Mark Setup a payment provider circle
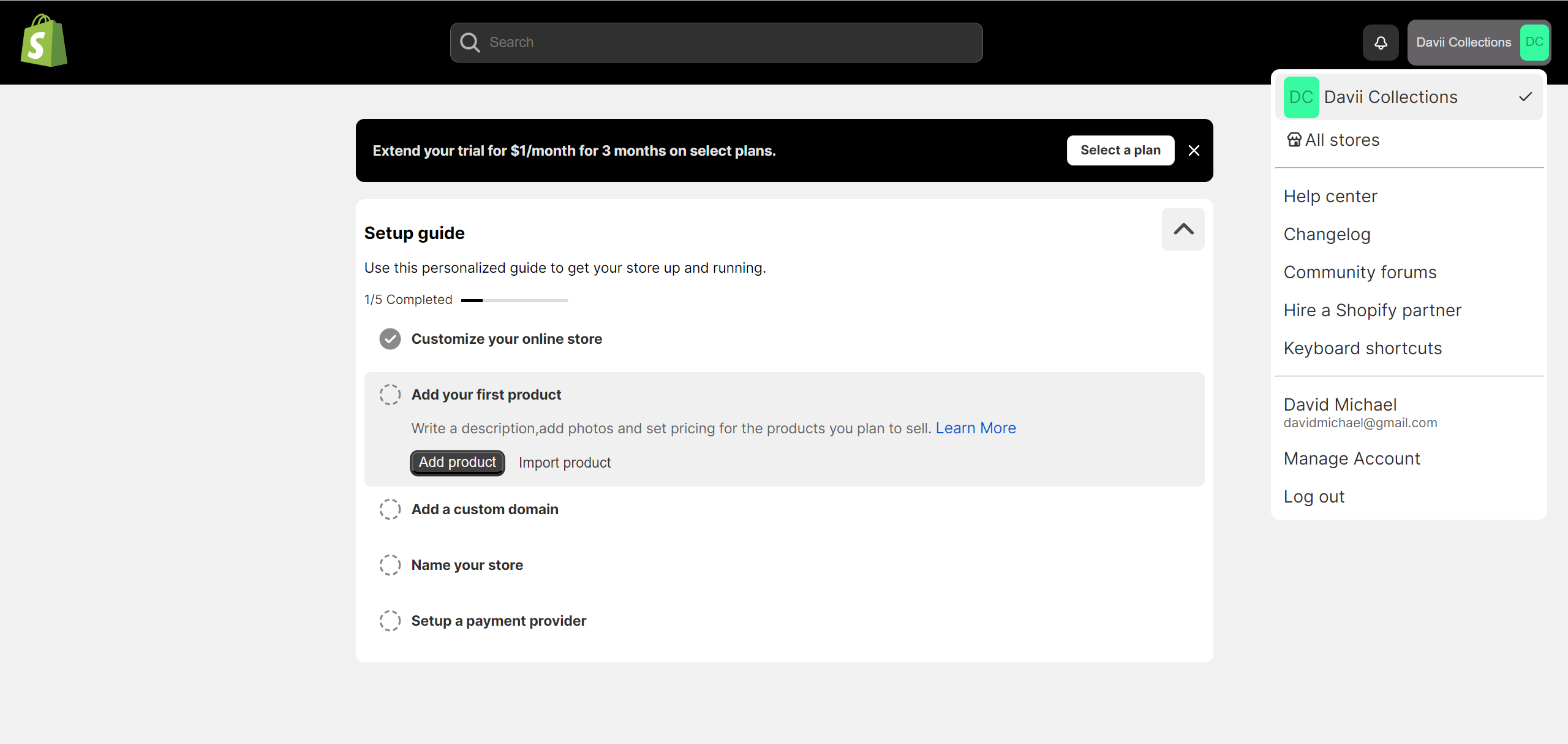Screen dimensions: 1568x744 (390, 621)
